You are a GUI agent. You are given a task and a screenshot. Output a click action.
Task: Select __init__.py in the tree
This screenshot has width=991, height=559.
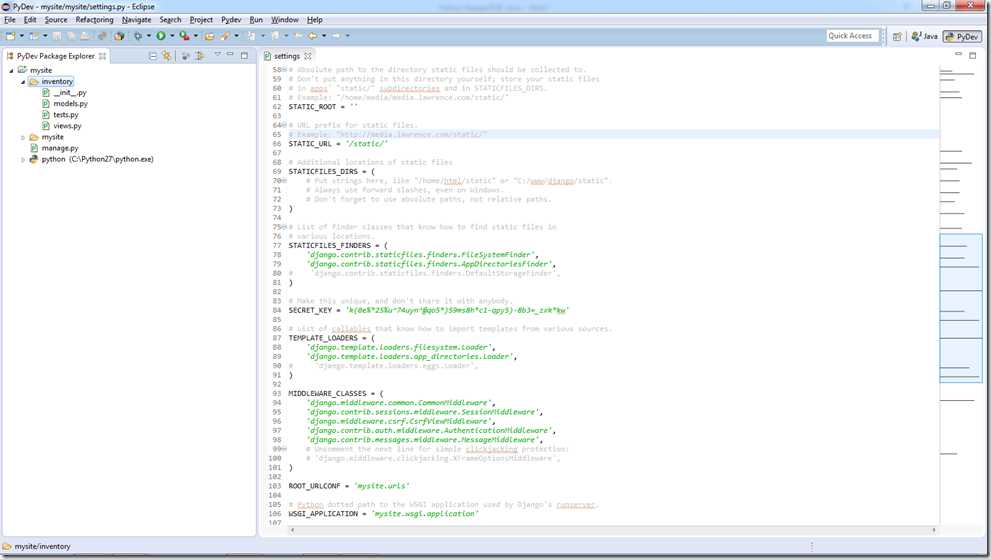pyautogui.click(x=70, y=93)
